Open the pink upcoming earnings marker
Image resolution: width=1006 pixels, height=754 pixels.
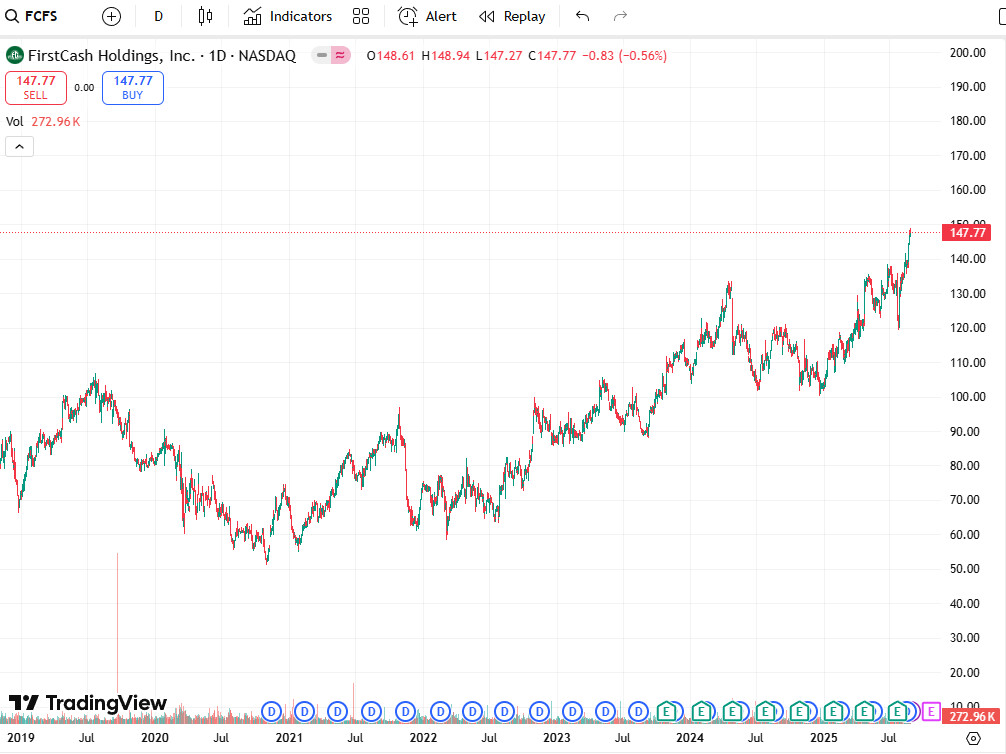pos(931,712)
